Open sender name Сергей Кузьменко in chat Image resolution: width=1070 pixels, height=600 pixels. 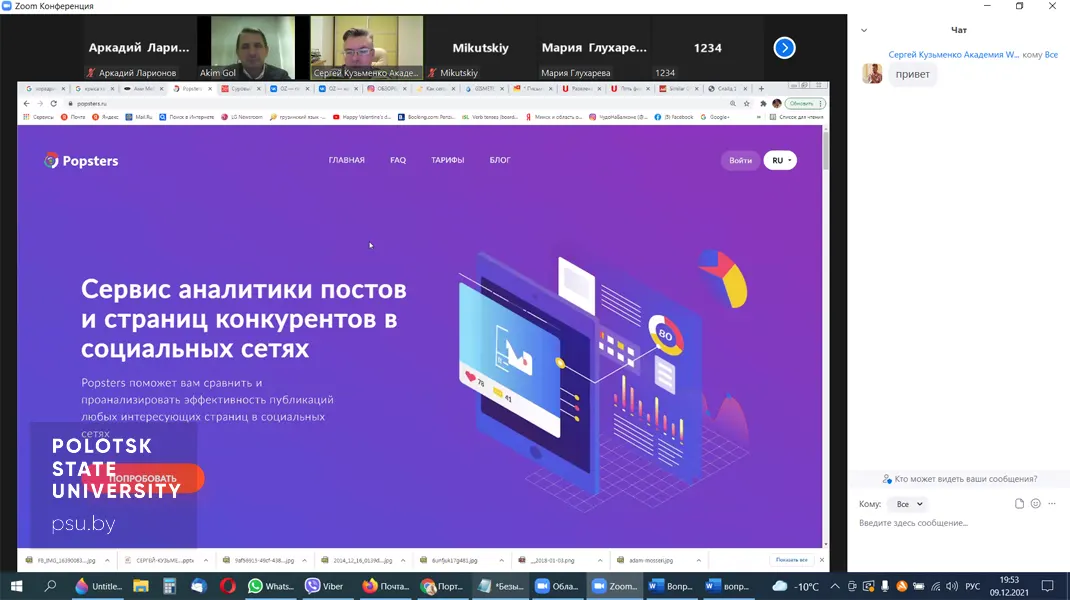(x=953, y=55)
